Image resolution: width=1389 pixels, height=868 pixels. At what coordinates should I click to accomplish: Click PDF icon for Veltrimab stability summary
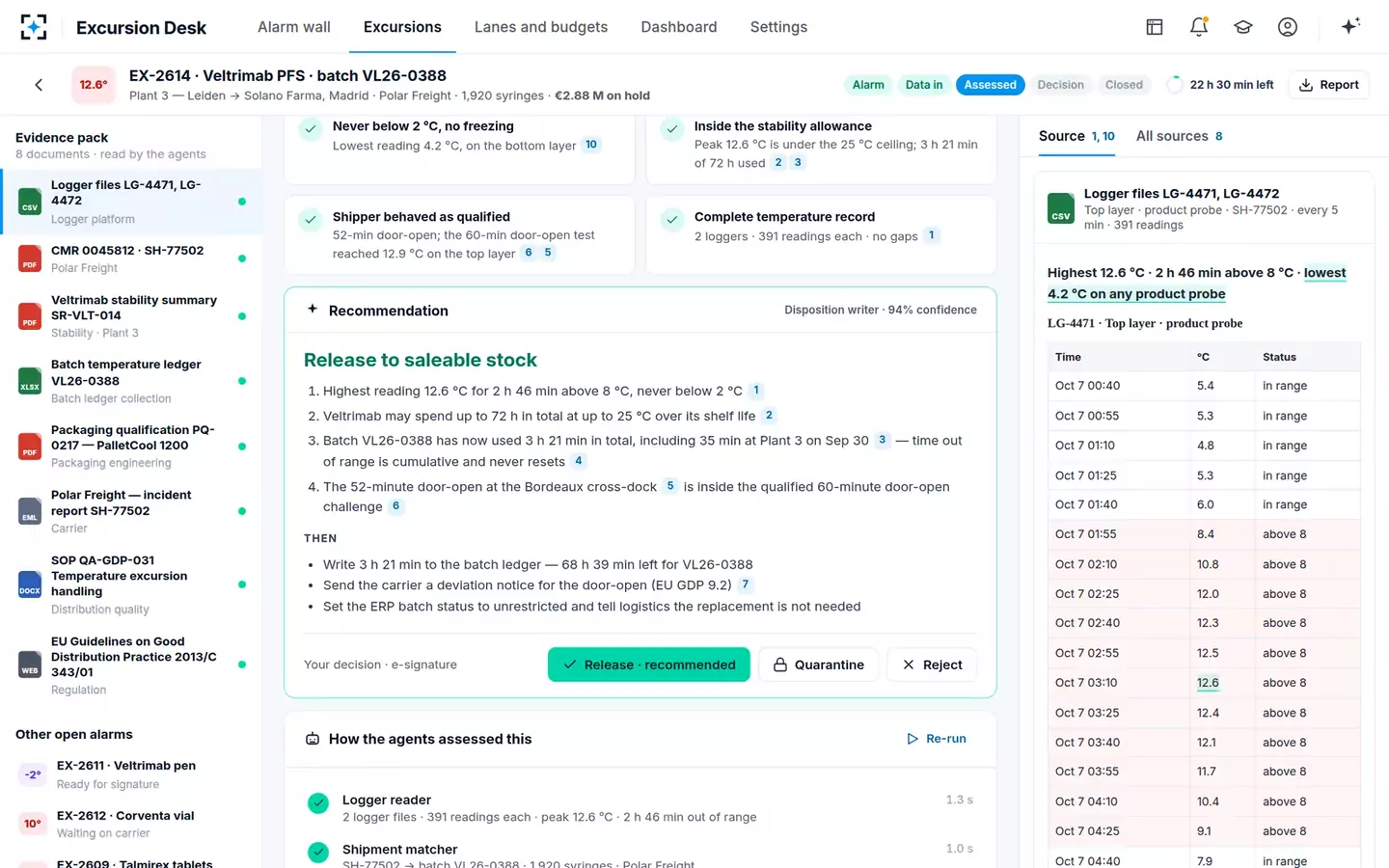(x=30, y=316)
